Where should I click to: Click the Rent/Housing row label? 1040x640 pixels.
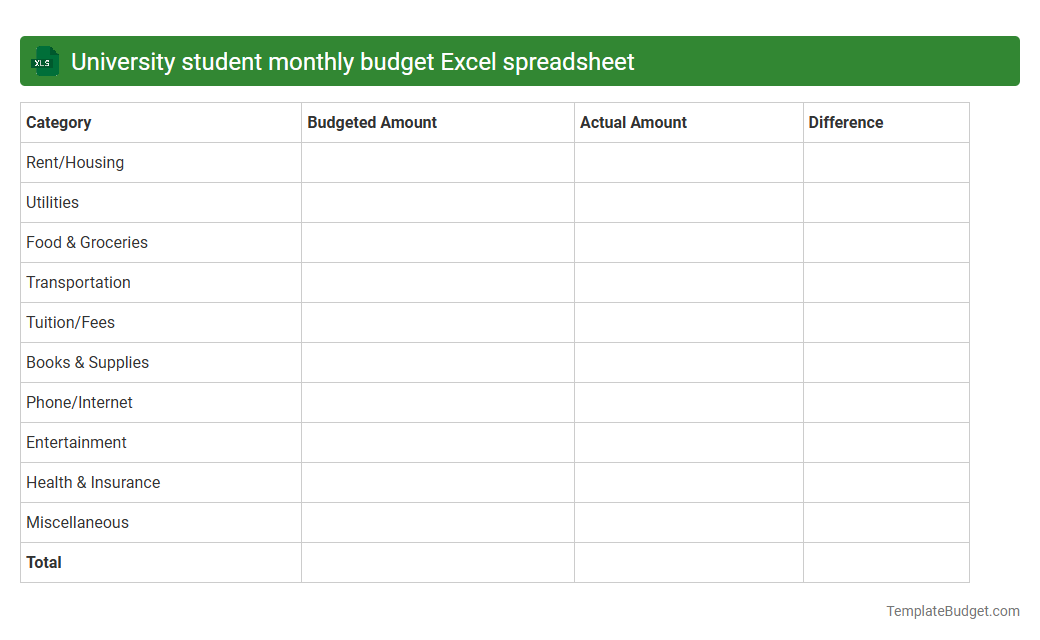(75, 162)
